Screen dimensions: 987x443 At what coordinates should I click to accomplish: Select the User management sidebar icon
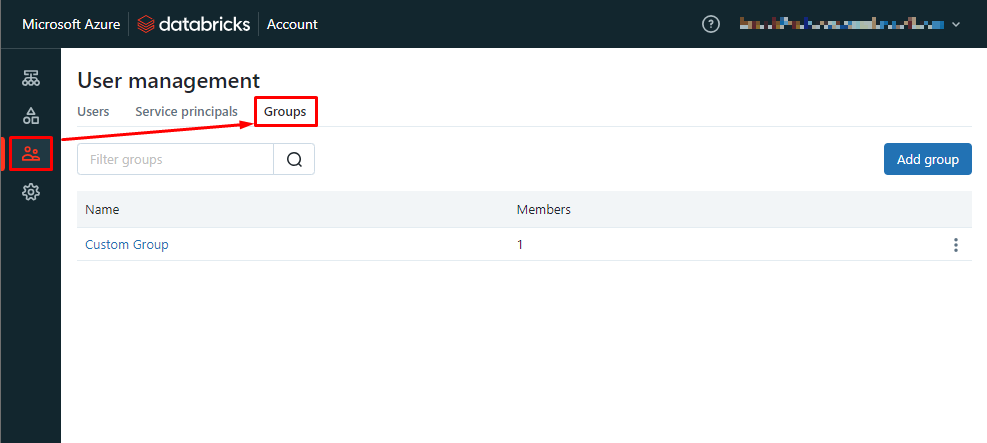[30, 154]
